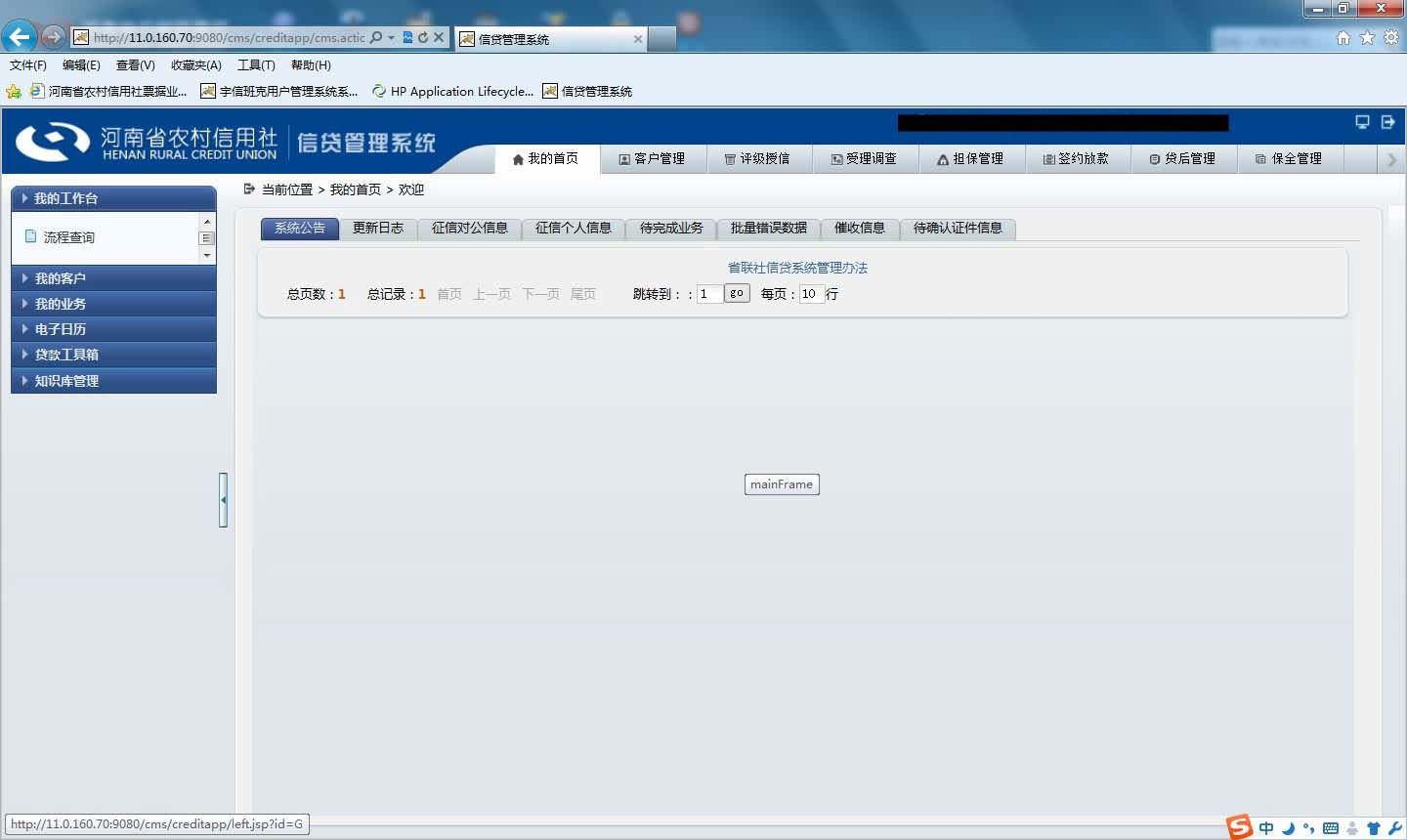Expand 我的工作台 section
This screenshot has width=1407, height=840.
point(113,198)
